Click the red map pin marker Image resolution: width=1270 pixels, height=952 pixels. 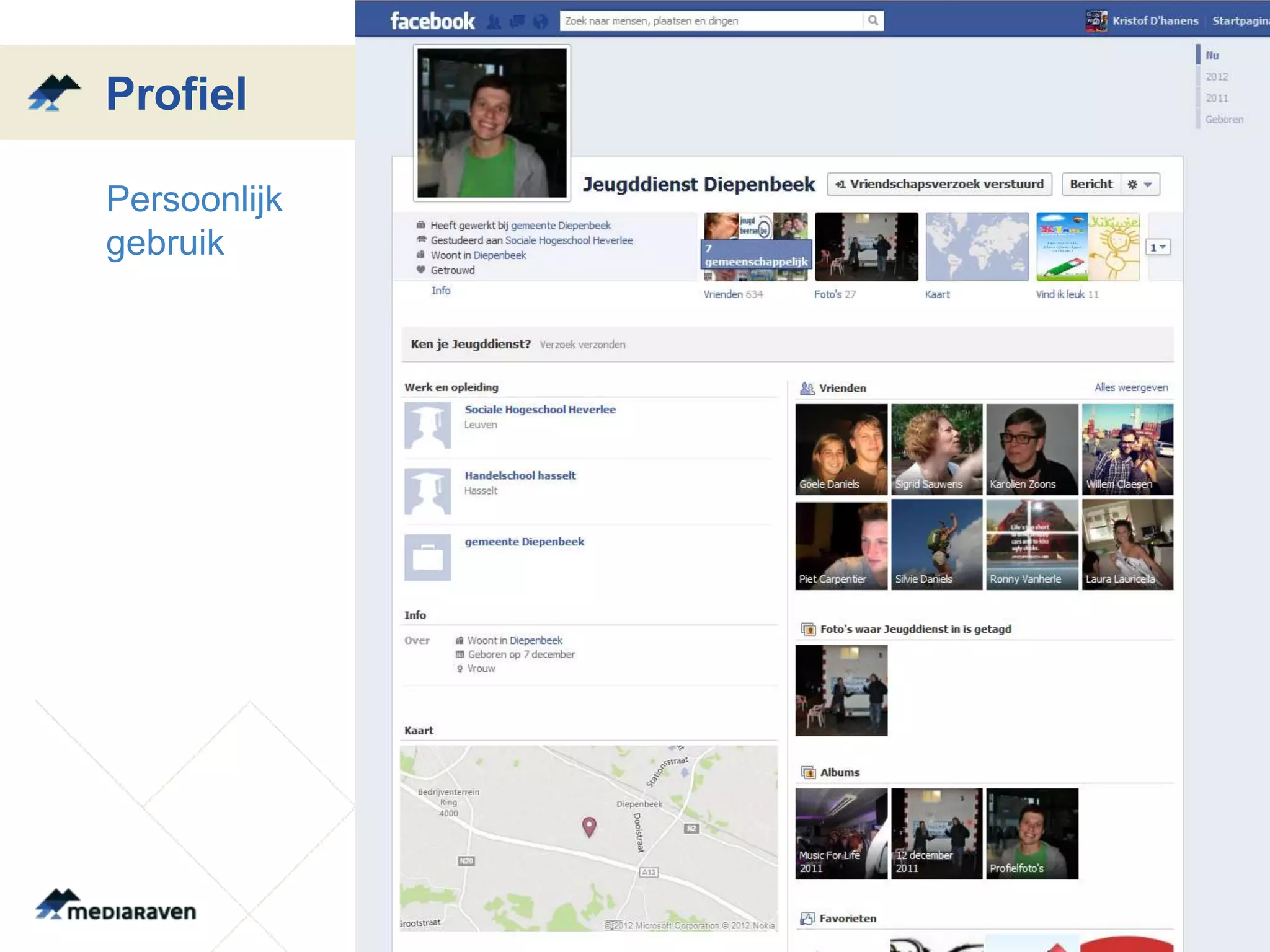click(589, 825)
